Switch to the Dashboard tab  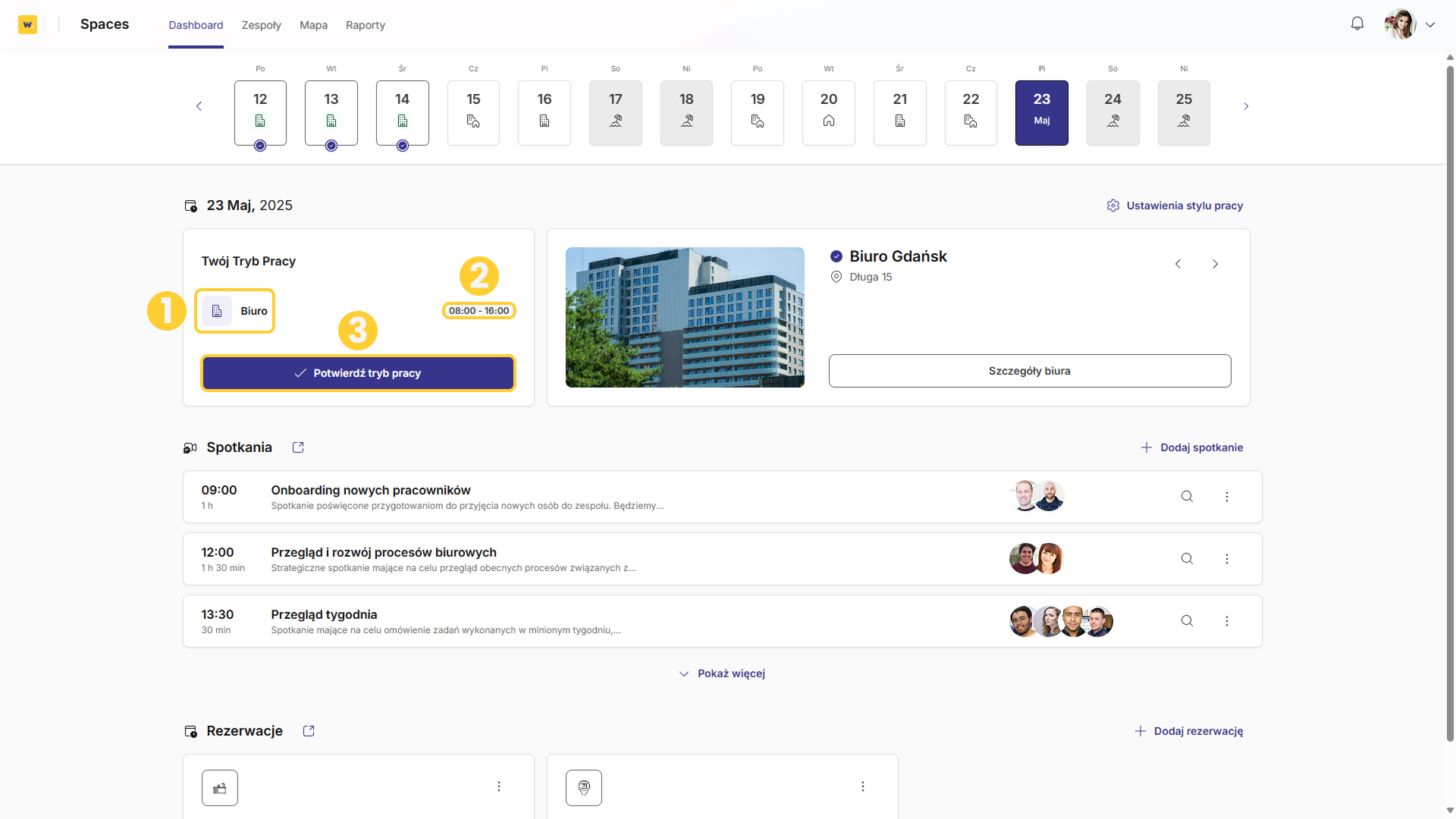[196, 25]
